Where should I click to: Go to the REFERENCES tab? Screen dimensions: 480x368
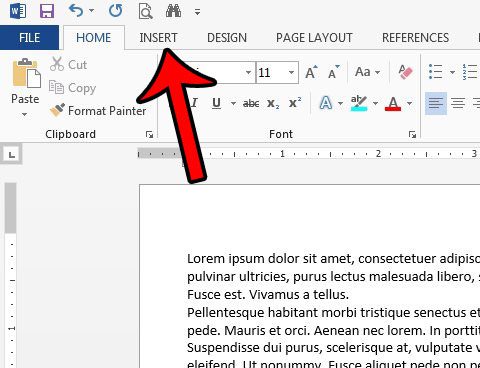[x=415, y=37]
